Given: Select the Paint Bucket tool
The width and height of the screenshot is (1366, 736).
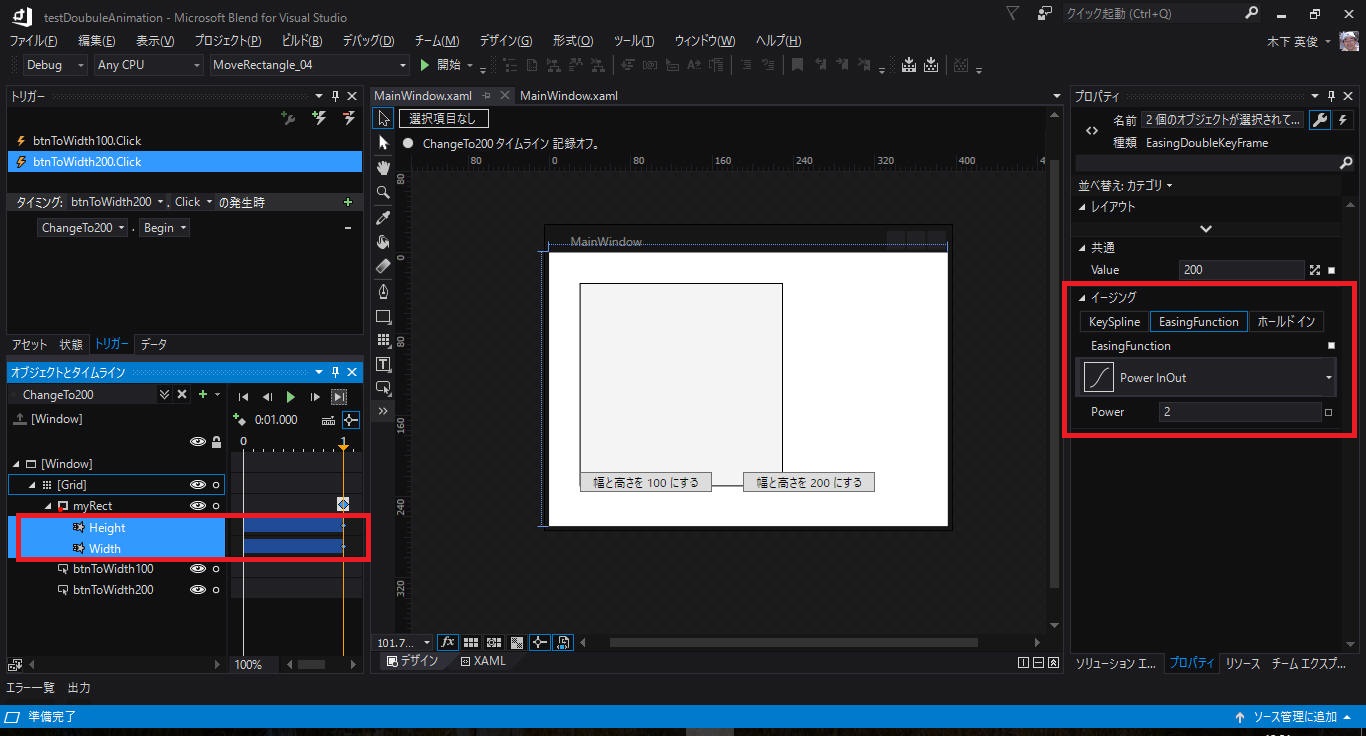Looking at the screenshot, I should pyautogui.click(x=383, y=242).
